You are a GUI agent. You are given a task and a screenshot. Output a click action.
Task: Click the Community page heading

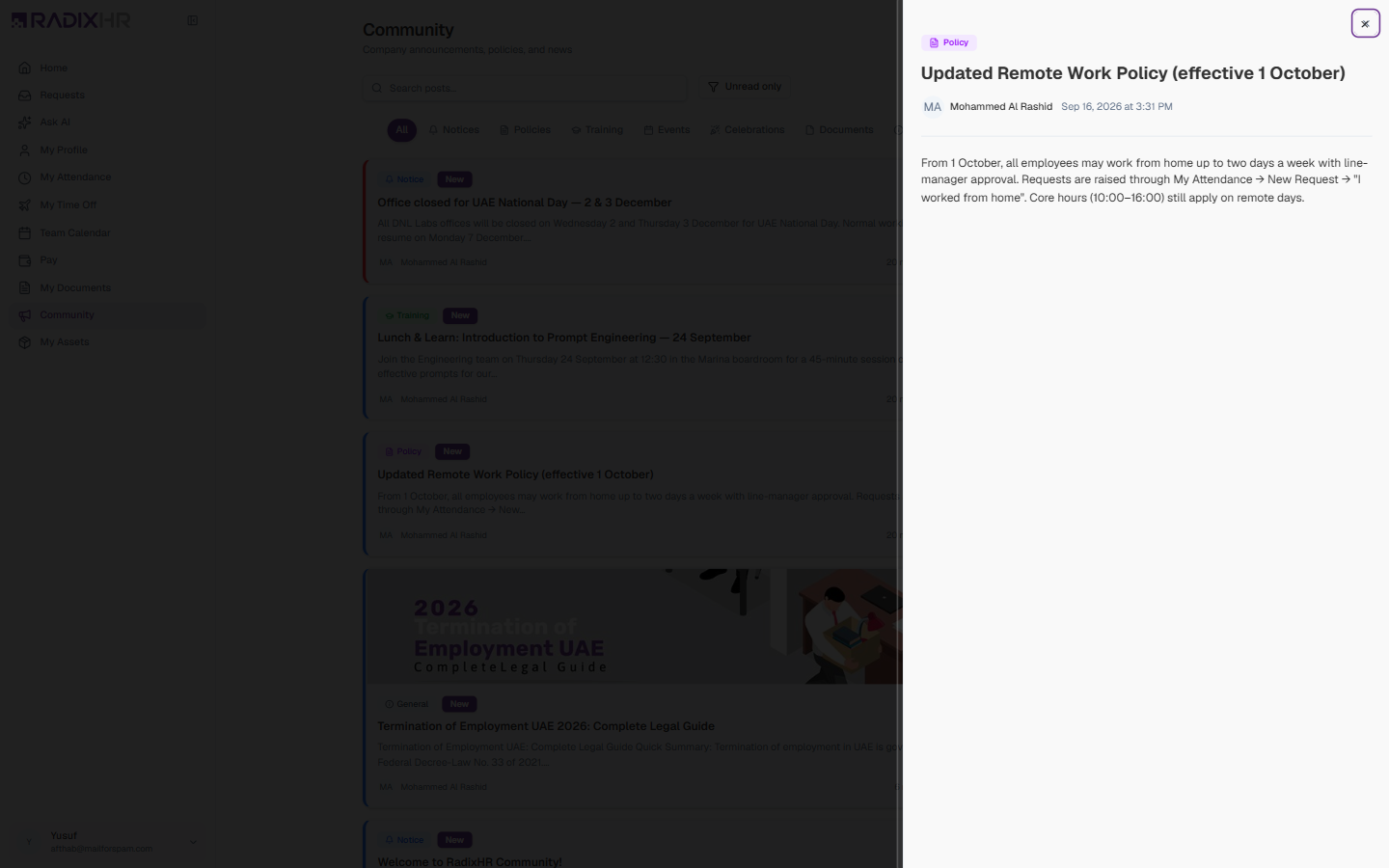(x=408, y=30)
